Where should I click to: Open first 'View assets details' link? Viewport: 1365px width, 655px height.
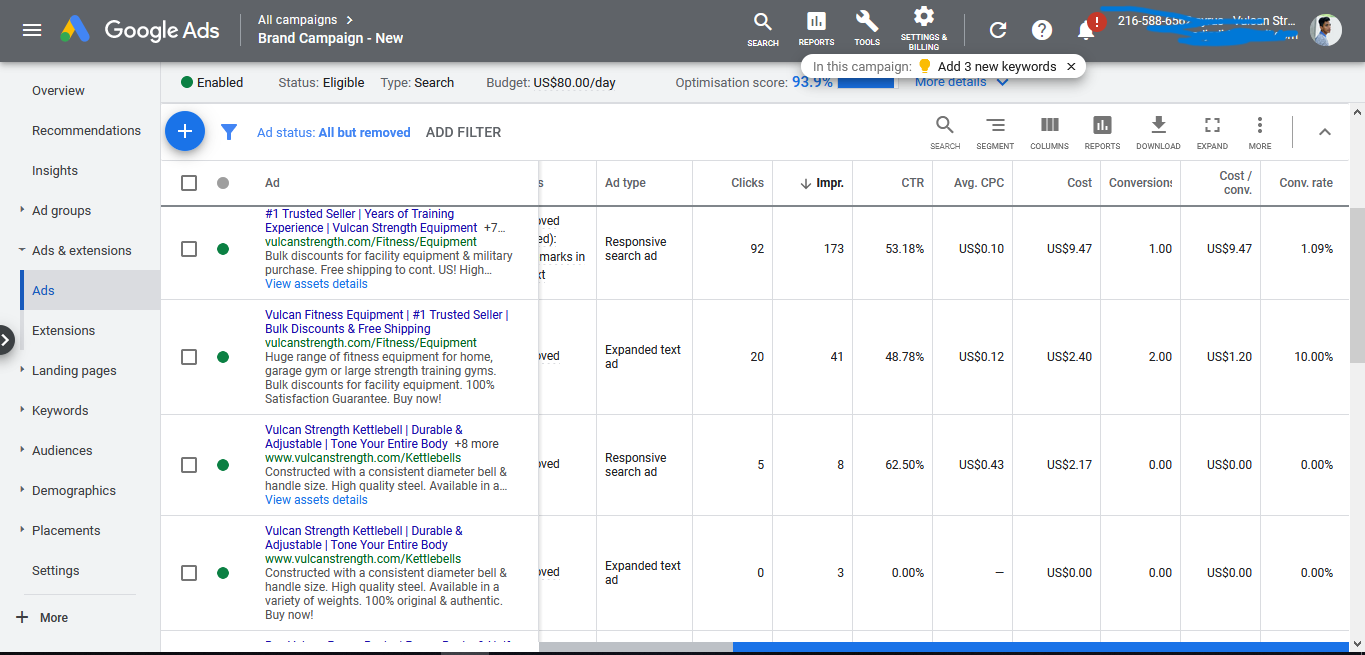pos(316,284)
